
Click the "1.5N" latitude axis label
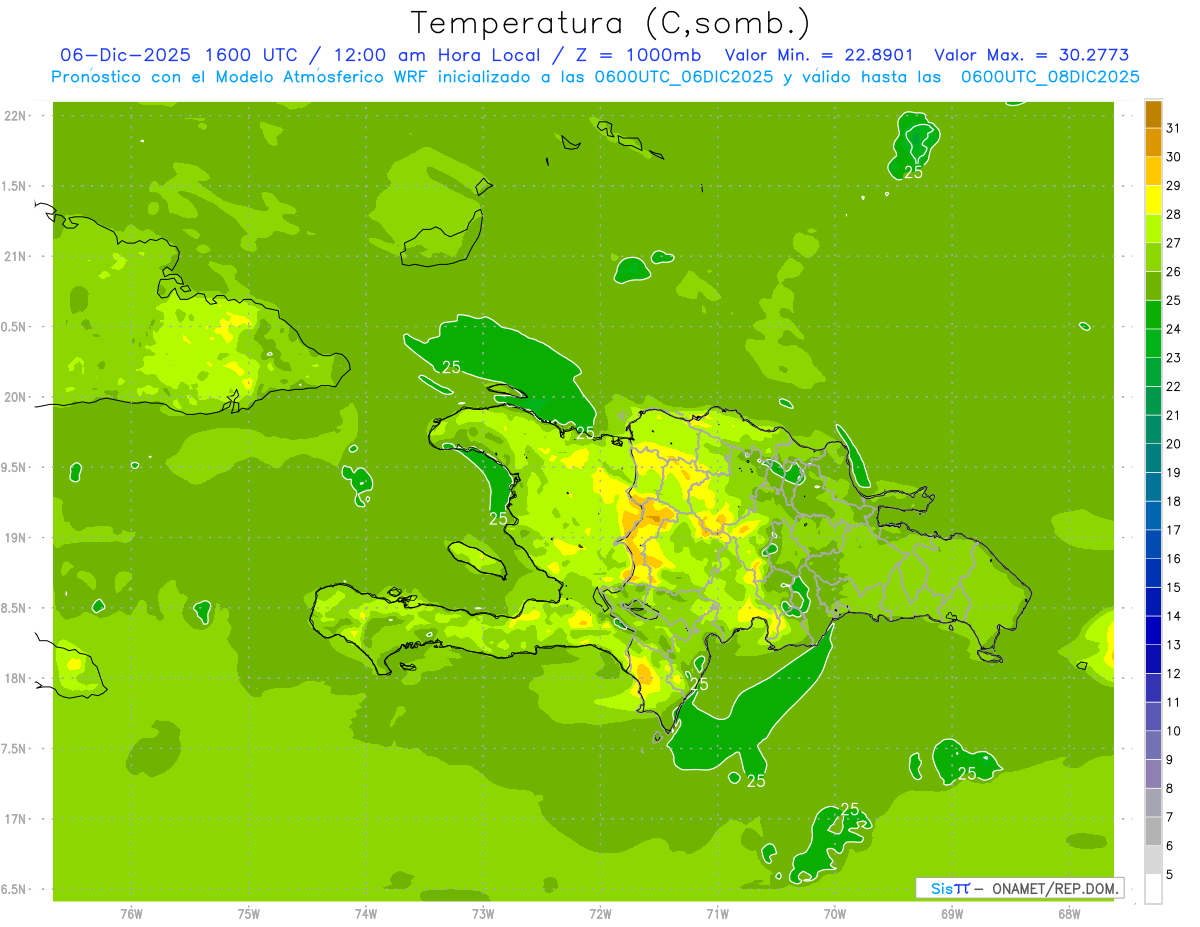coord(15,186)
